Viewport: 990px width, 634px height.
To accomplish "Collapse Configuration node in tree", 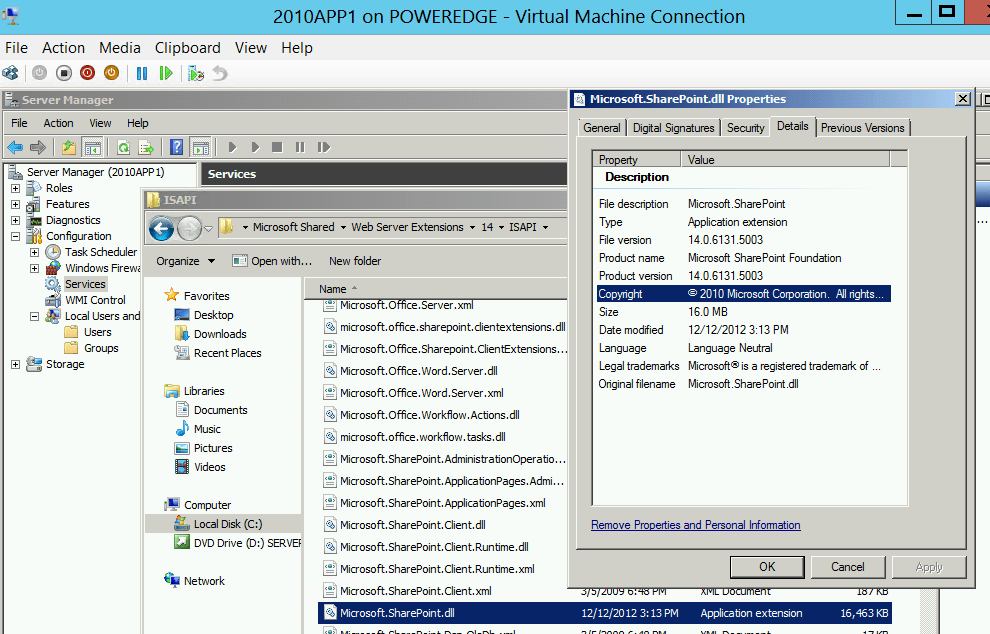I will coord(15,236).
